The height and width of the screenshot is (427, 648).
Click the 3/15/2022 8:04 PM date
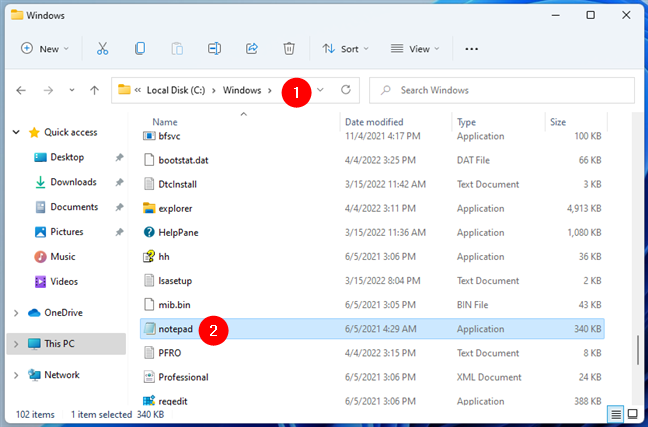point(382,281)
